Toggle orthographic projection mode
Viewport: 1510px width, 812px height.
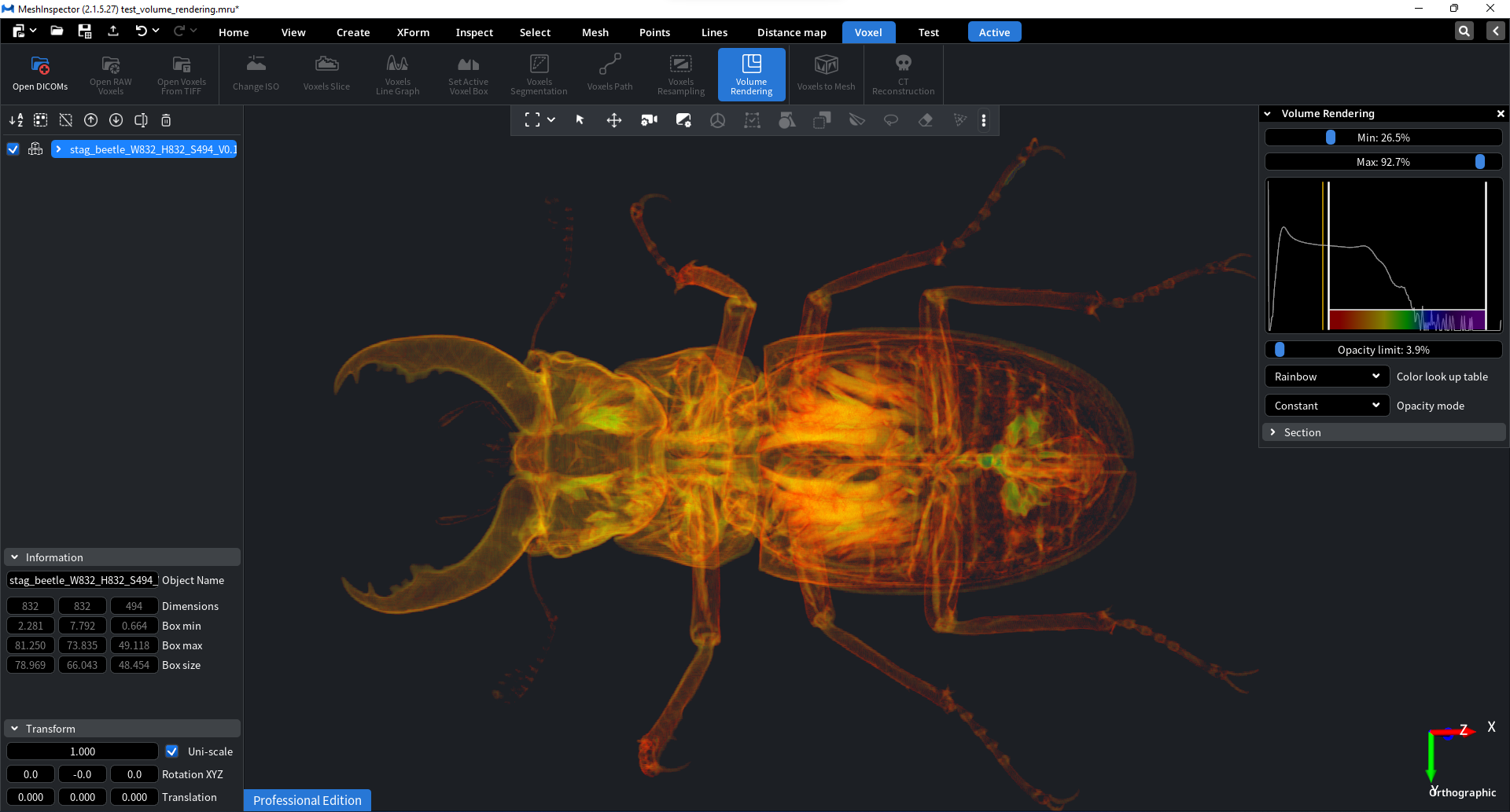click(1461, 793)
